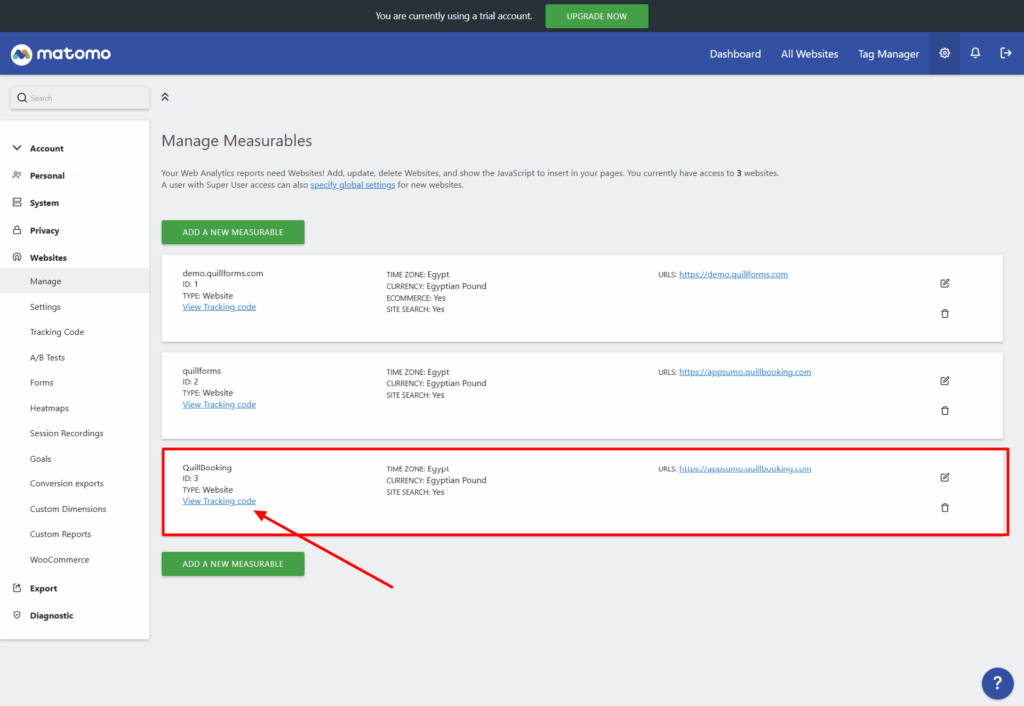Open View Tracking code for QuillBooking
Viewport: 1024px width, 706px height.
(x=219, y=501)
